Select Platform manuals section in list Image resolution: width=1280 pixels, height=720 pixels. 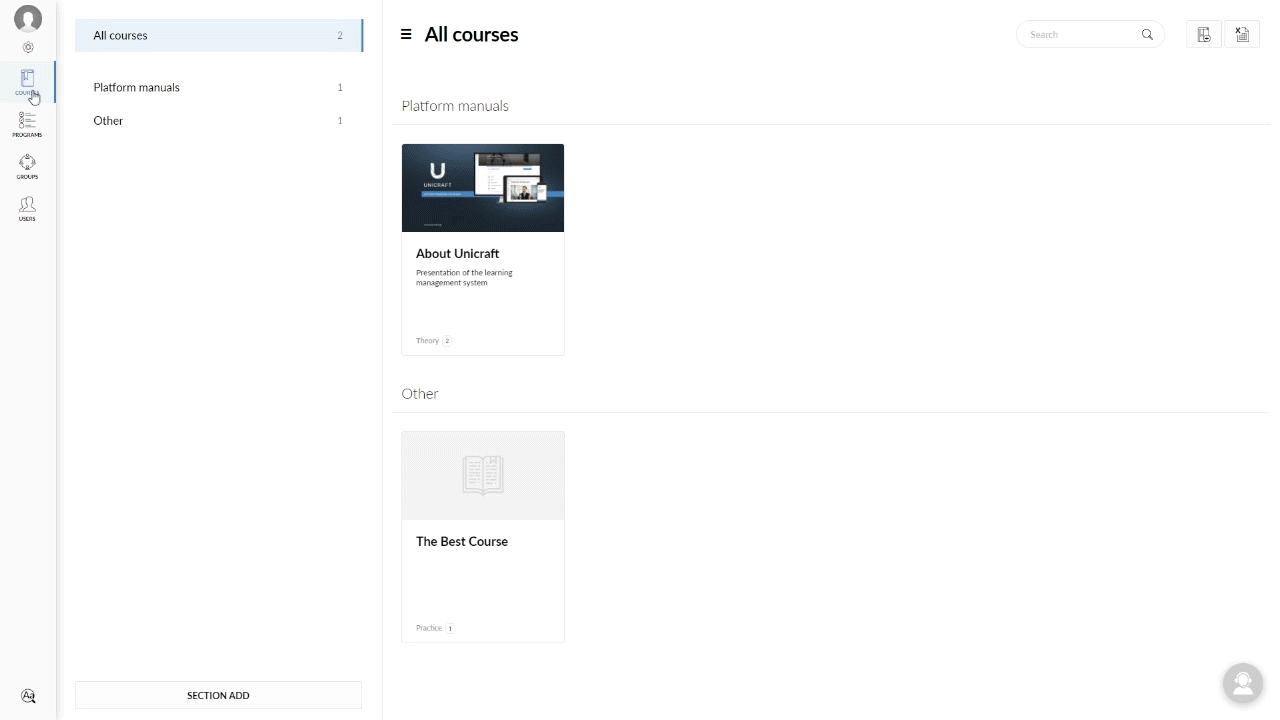(219, 87)
